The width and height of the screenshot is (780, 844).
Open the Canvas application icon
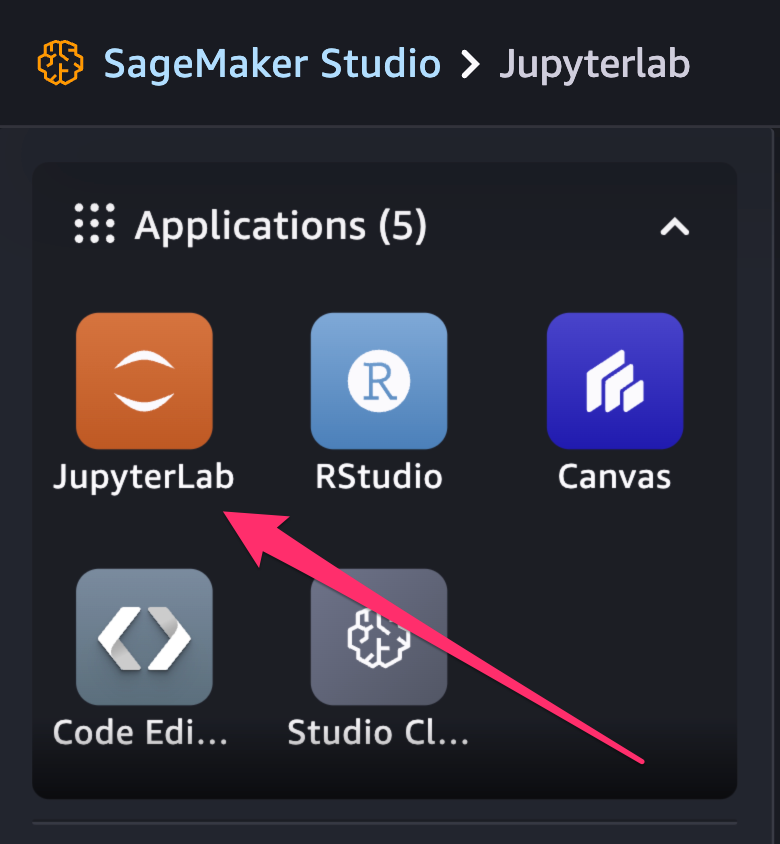pyautogui.click(x=615, y=381)
